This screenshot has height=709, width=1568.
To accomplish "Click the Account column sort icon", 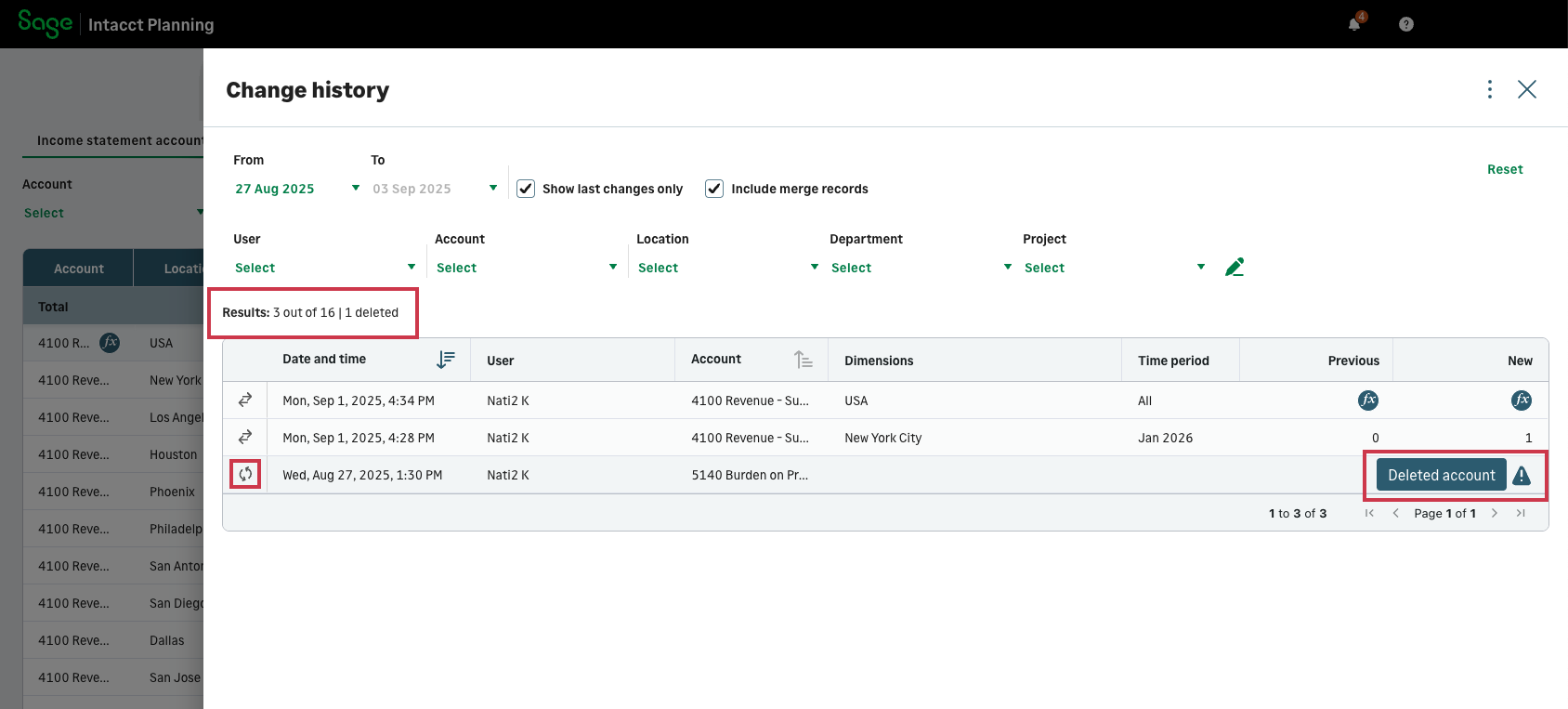I will 803,360.
